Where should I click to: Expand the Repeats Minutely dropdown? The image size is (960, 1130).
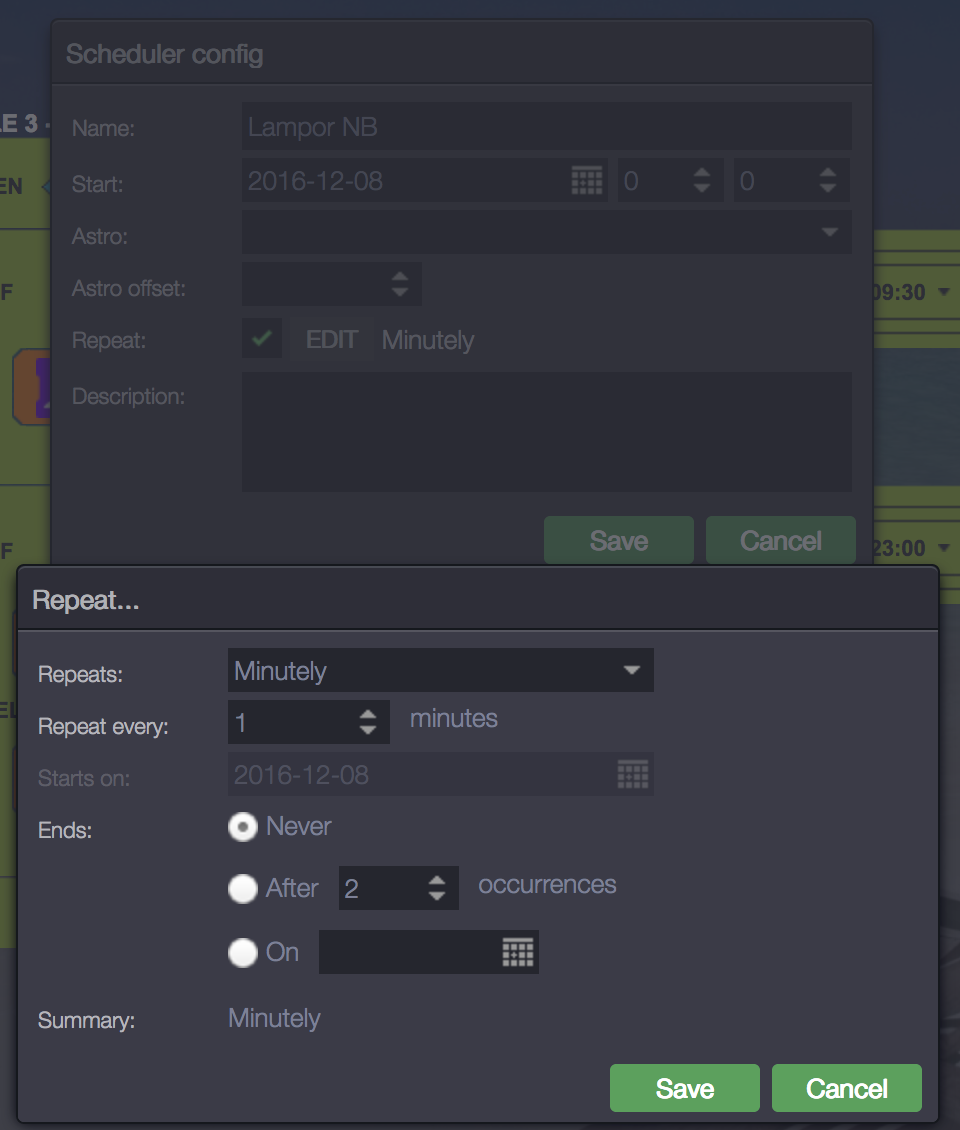point(631,670)
